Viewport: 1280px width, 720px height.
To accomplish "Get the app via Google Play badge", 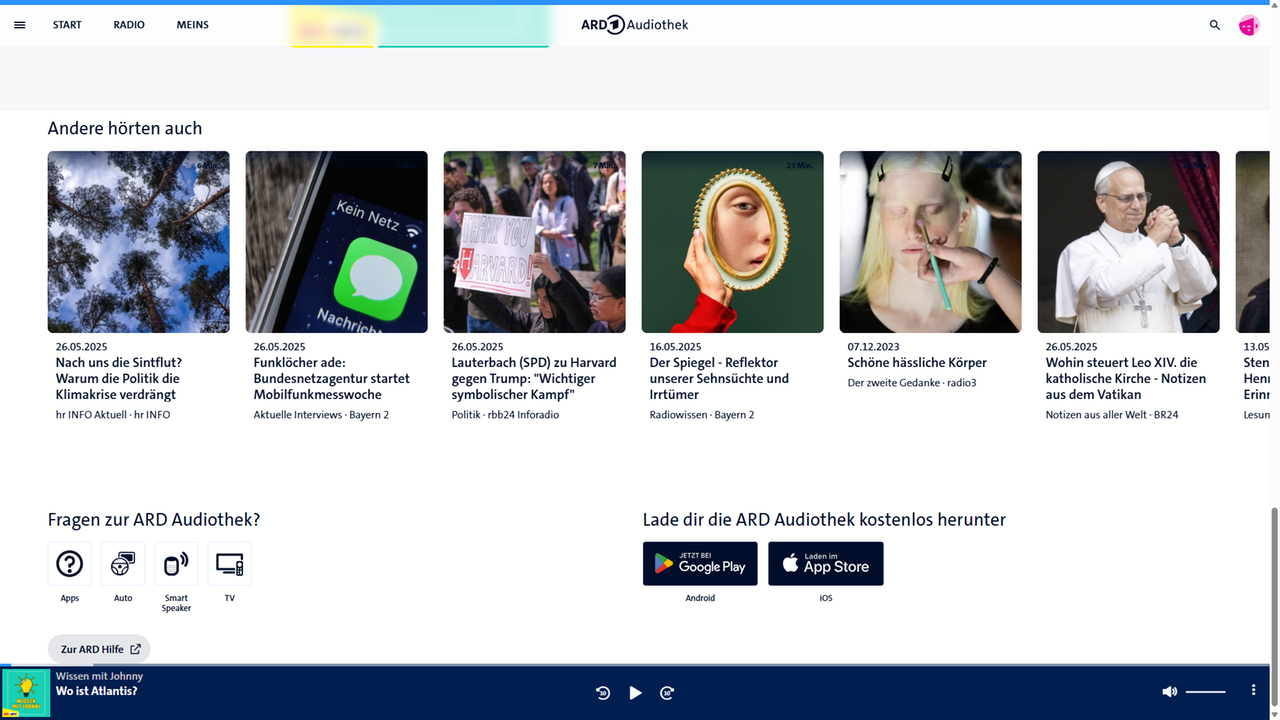I will pyautogui.click(x=700, y=564).
